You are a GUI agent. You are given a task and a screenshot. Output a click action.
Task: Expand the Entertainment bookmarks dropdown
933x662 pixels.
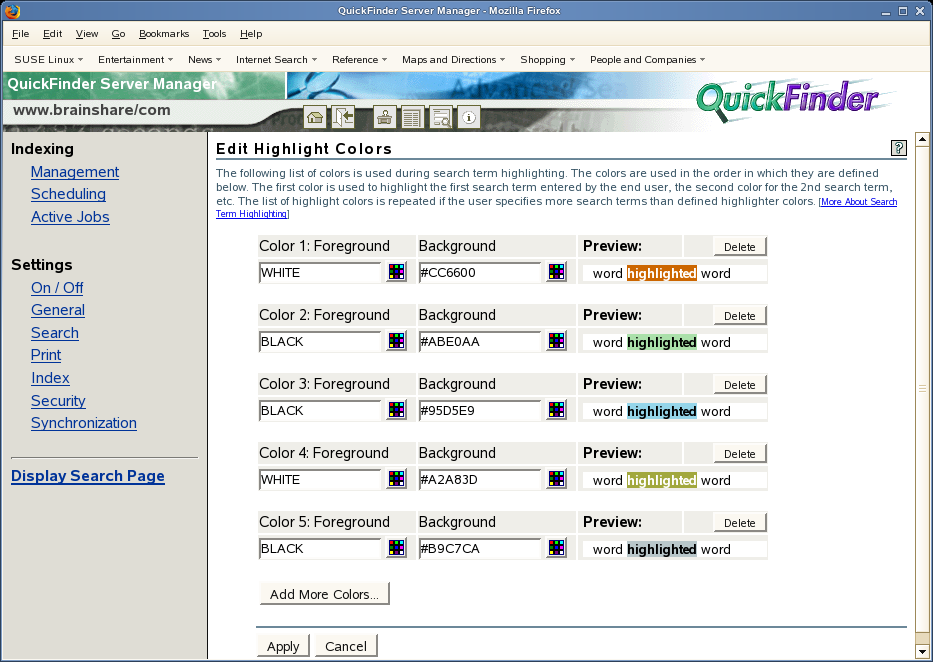[136, 59]
